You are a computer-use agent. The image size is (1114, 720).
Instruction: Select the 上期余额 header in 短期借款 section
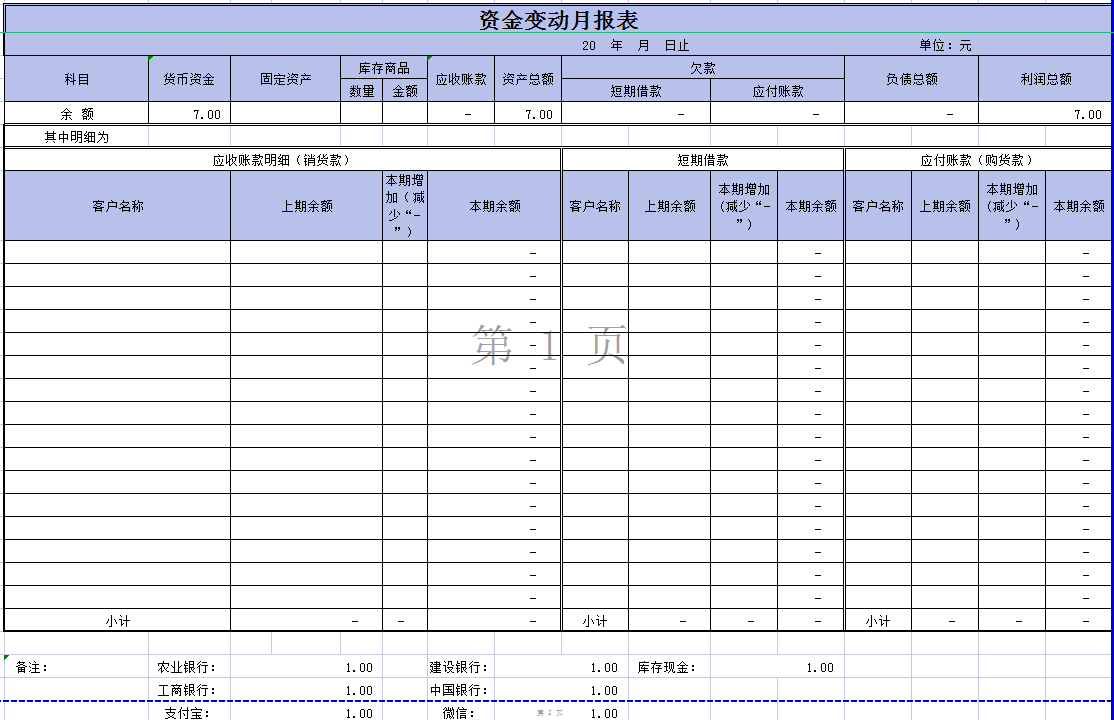tap(670, 205)
